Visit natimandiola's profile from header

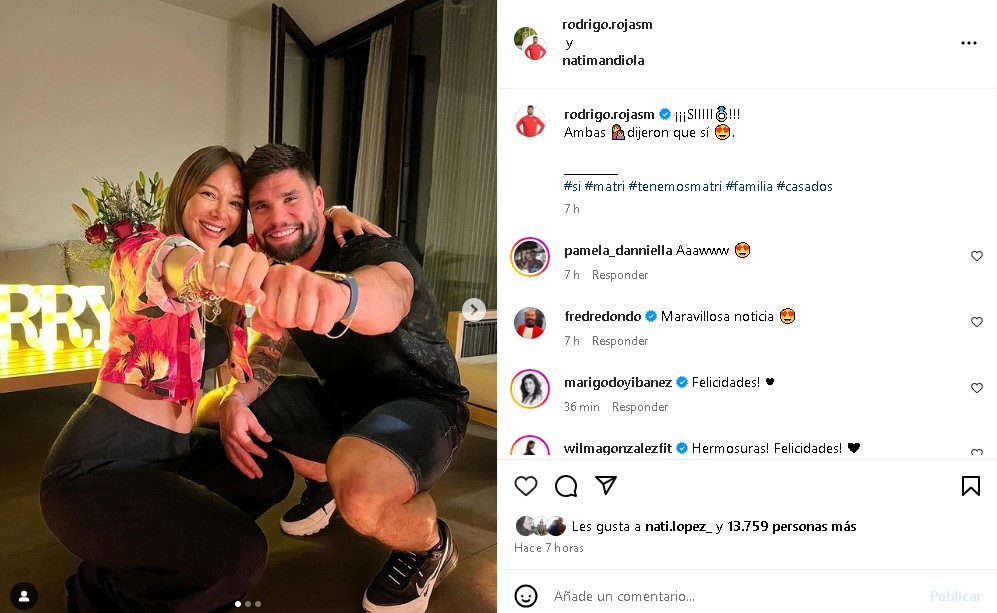point(603,60)
